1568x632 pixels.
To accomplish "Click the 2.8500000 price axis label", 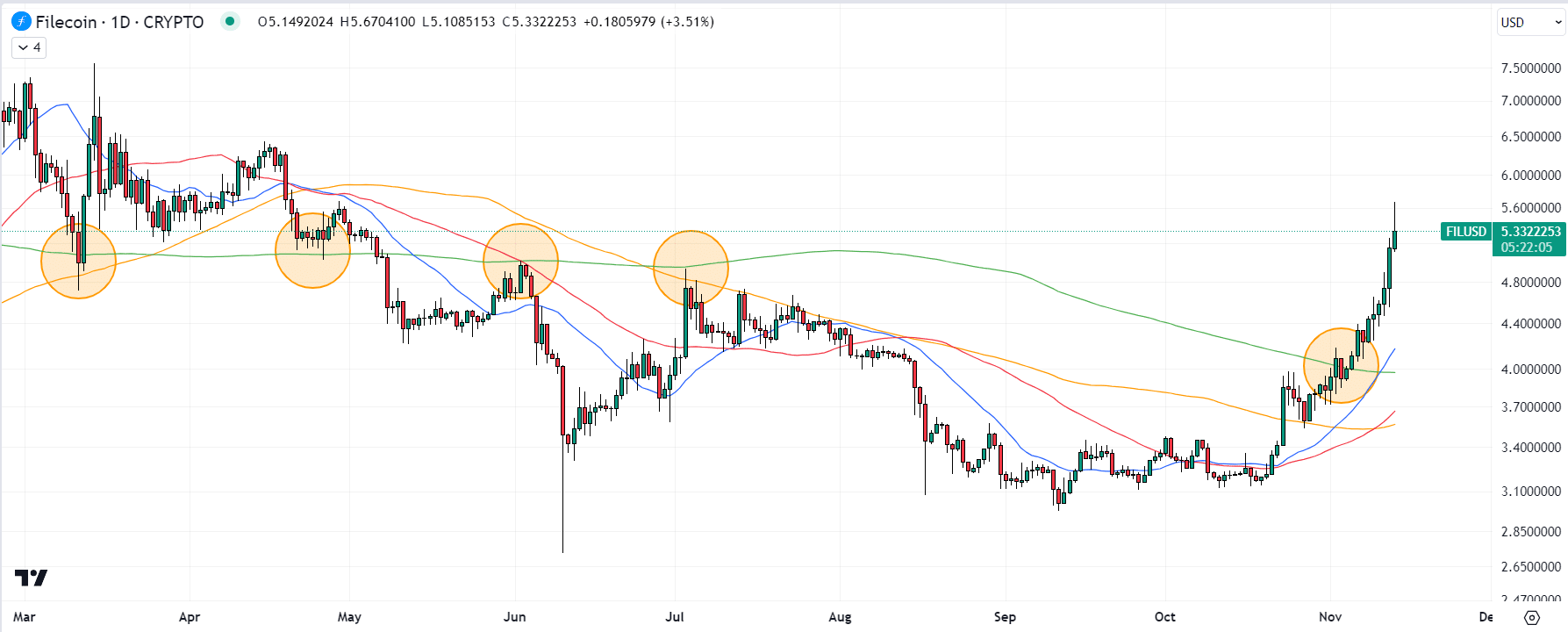I will click(1531, 531).
